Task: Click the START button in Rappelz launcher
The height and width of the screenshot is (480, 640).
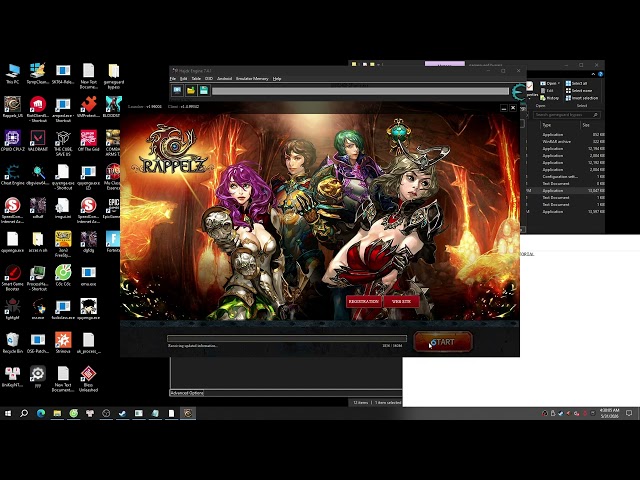Action: click(443, 342)
